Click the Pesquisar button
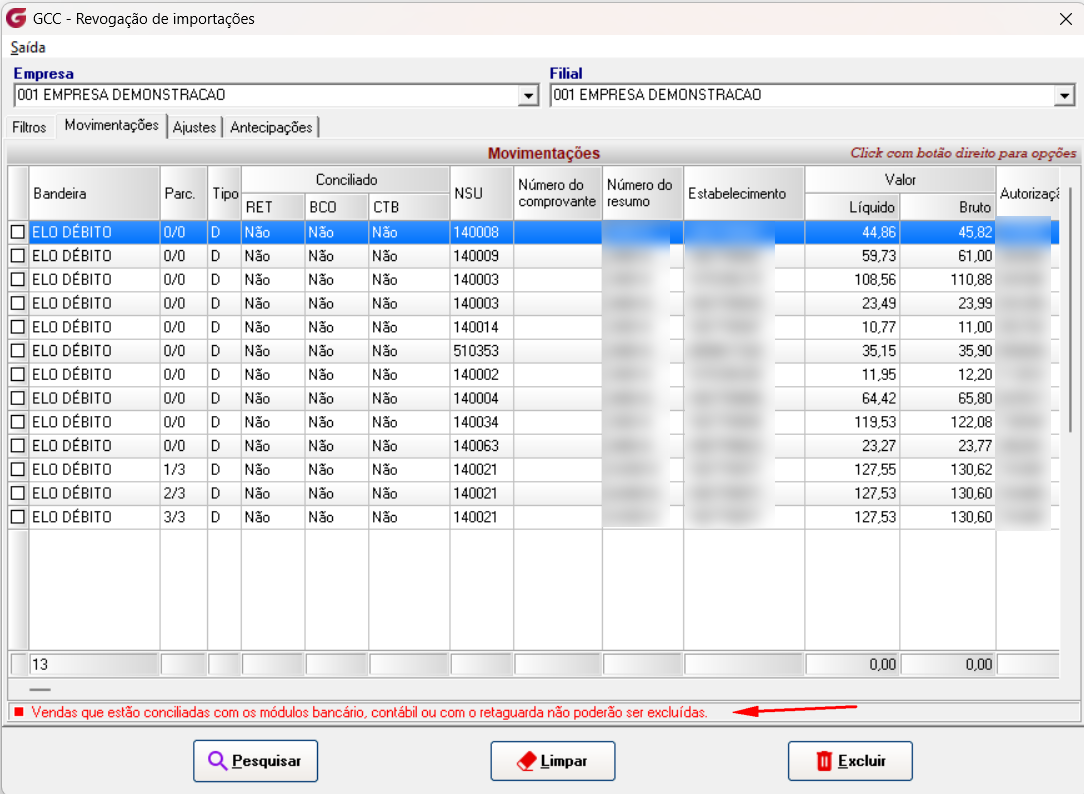The height and width of the screenshot is (794, 1084). (256, 761)
